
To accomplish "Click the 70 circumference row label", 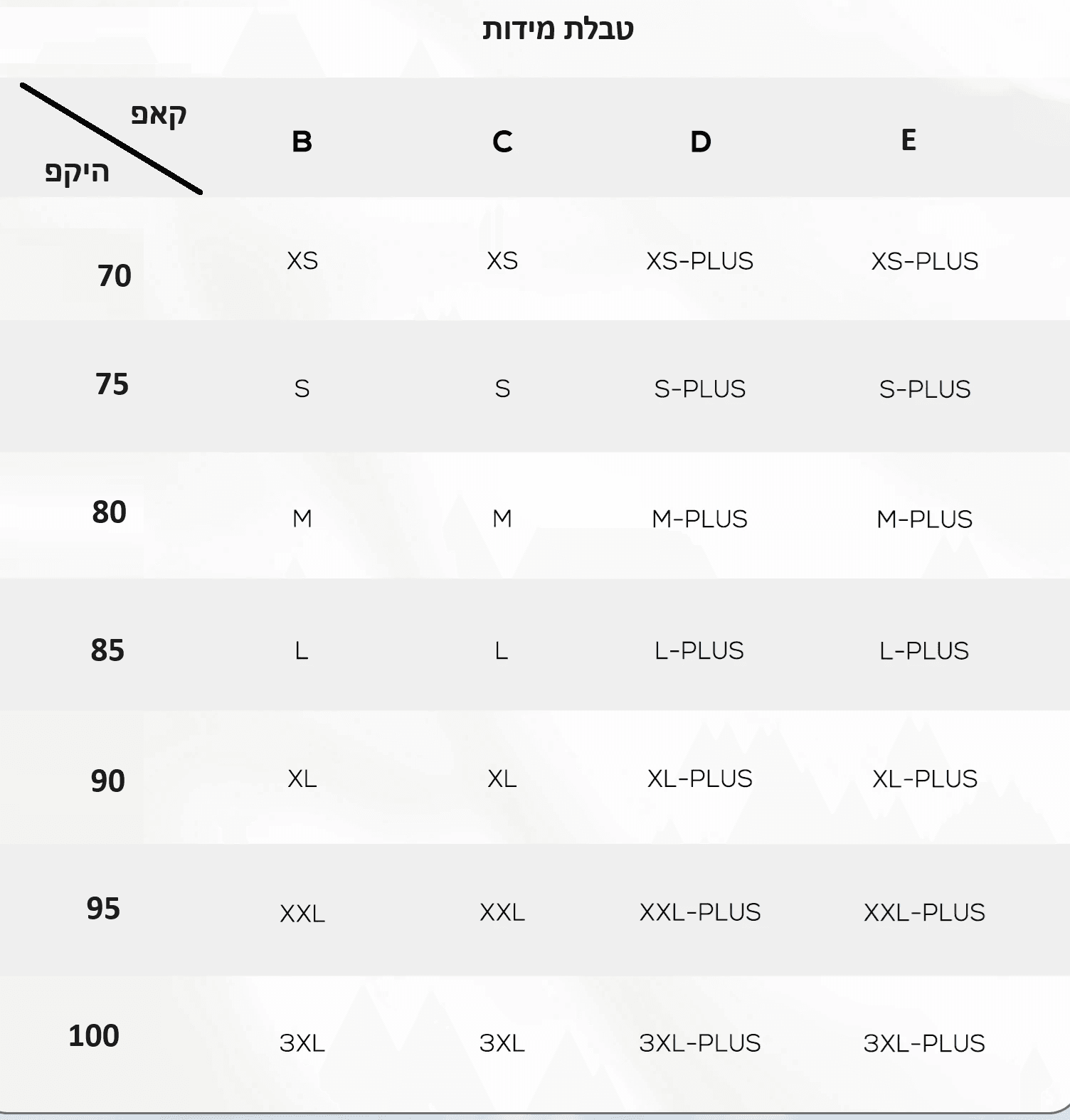I will (115, 276).
